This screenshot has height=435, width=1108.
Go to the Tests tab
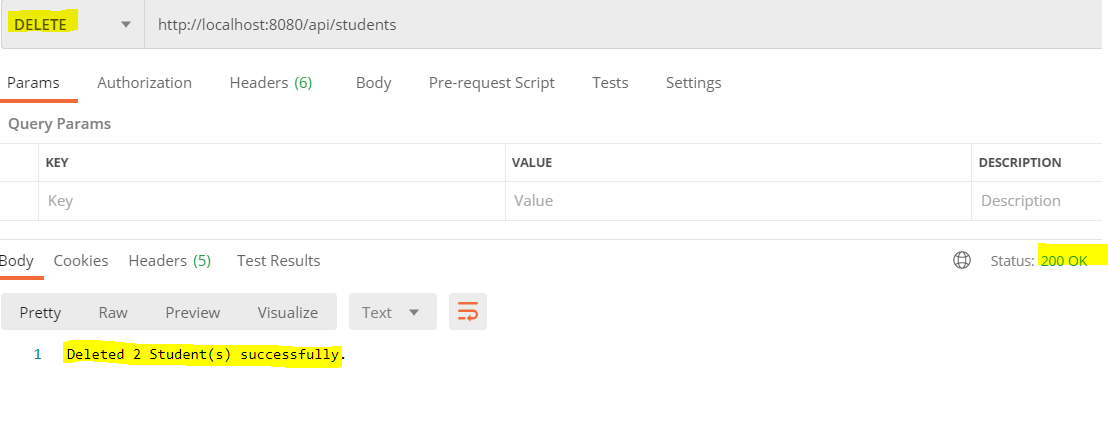610,83
